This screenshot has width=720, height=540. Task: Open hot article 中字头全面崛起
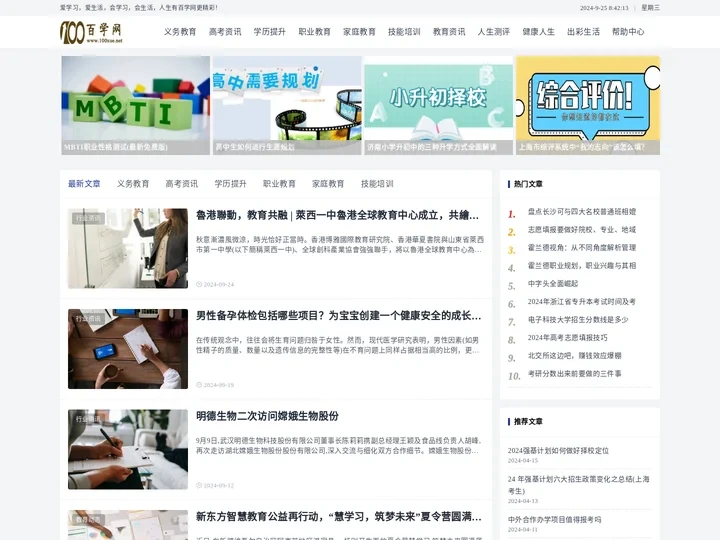pos(553,284)
